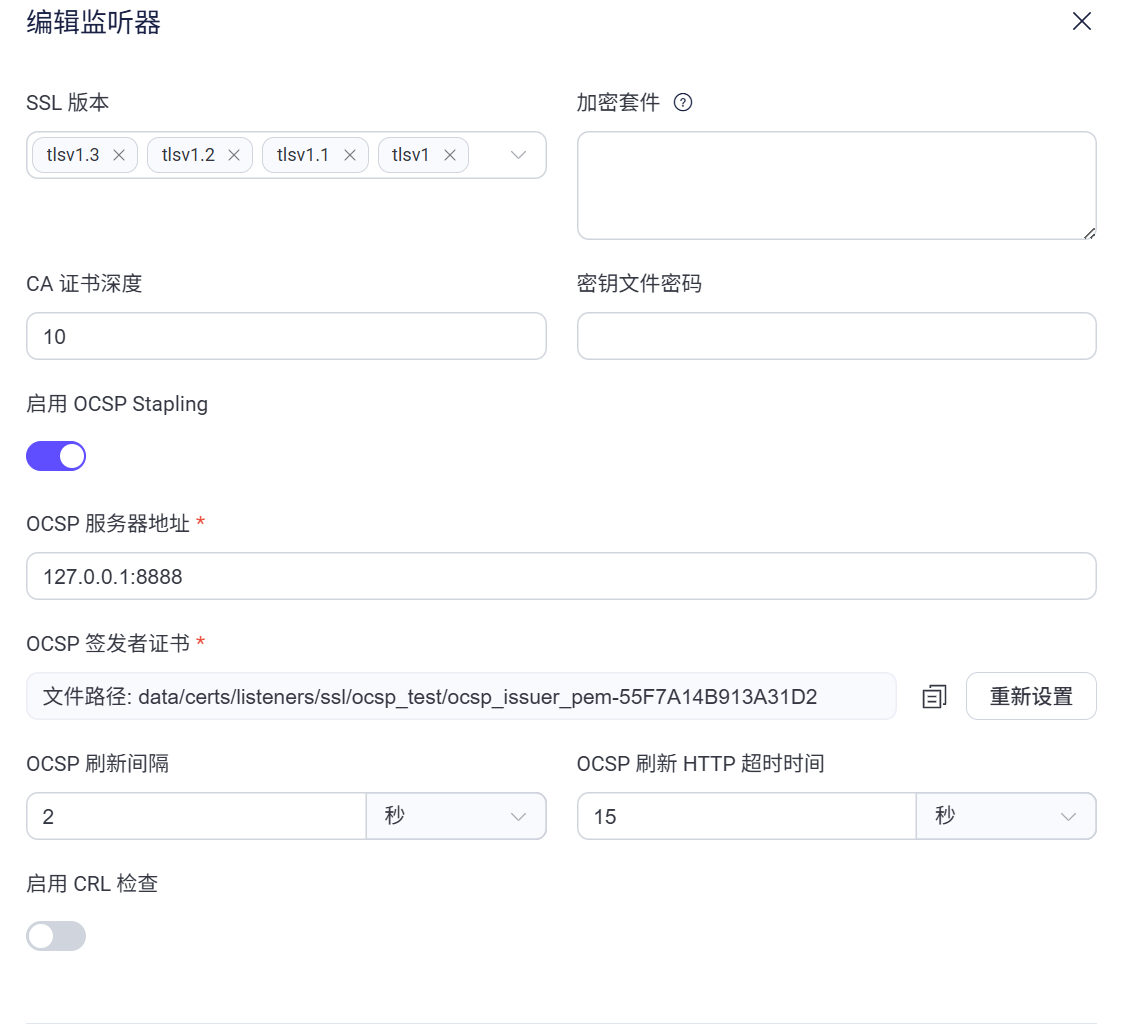The image size is (1122, 1032).
Task: Enable the 启用 CRL 检查 switch
Action: pos(56,936)
